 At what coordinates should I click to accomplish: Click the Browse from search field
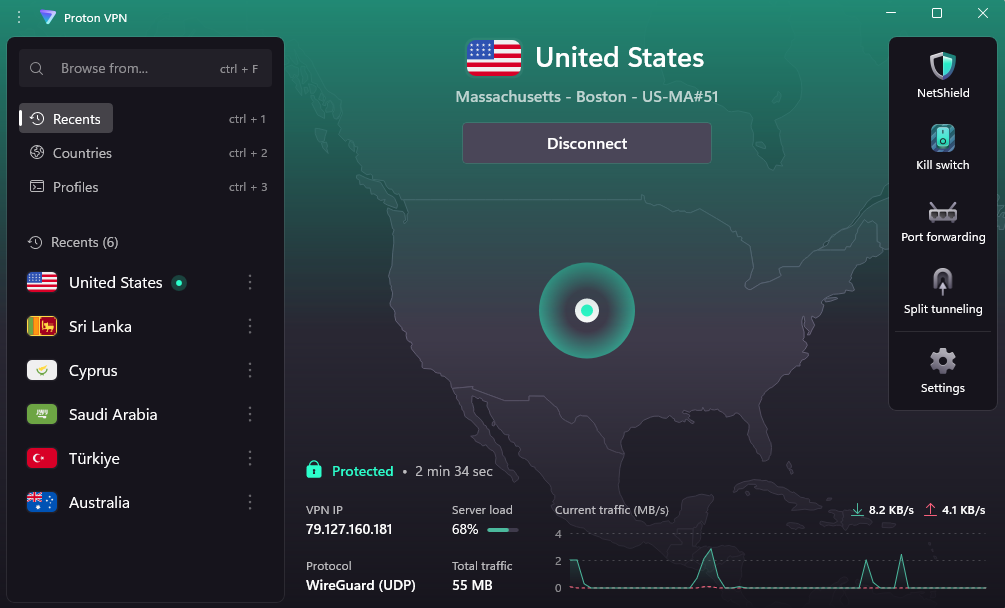click(x=135, y=69)
